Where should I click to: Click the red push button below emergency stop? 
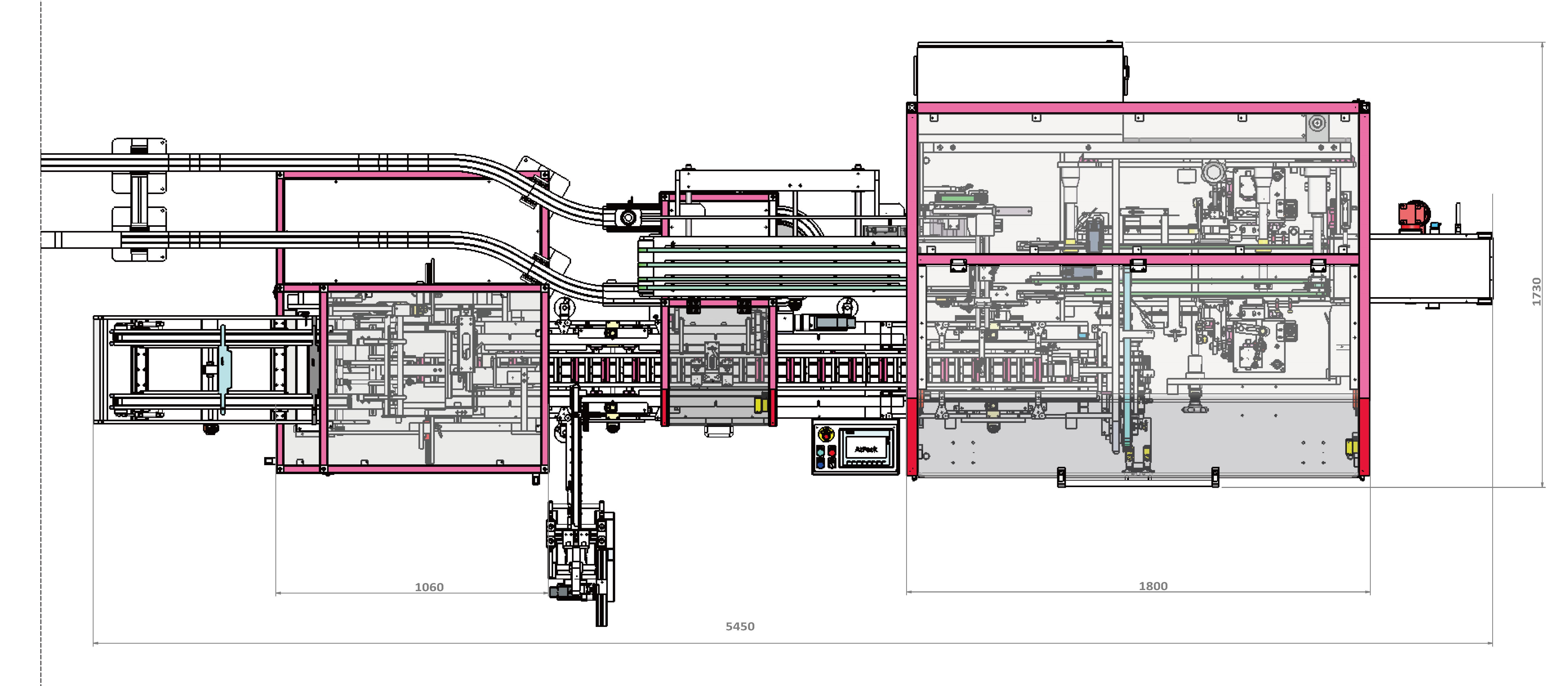[832, 453]
